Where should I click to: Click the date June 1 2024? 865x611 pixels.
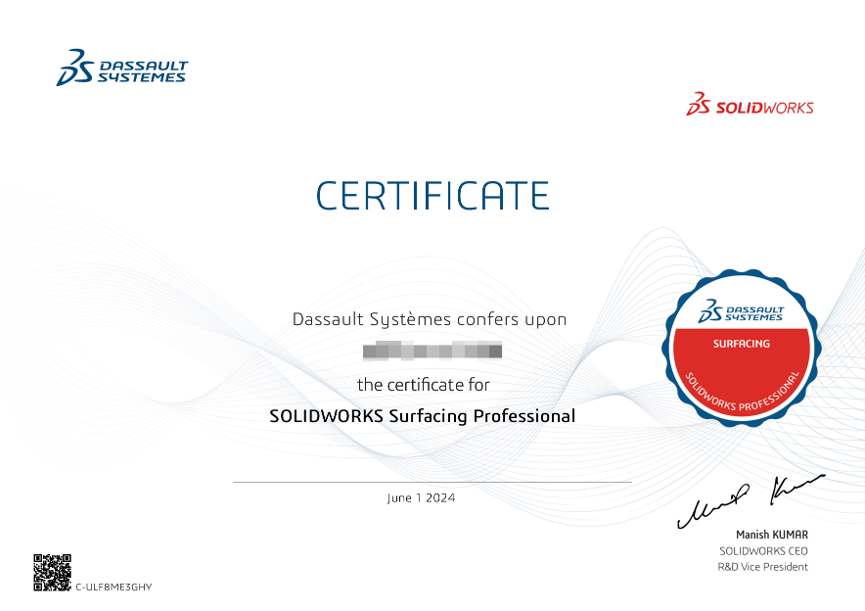tap(421, 498)
